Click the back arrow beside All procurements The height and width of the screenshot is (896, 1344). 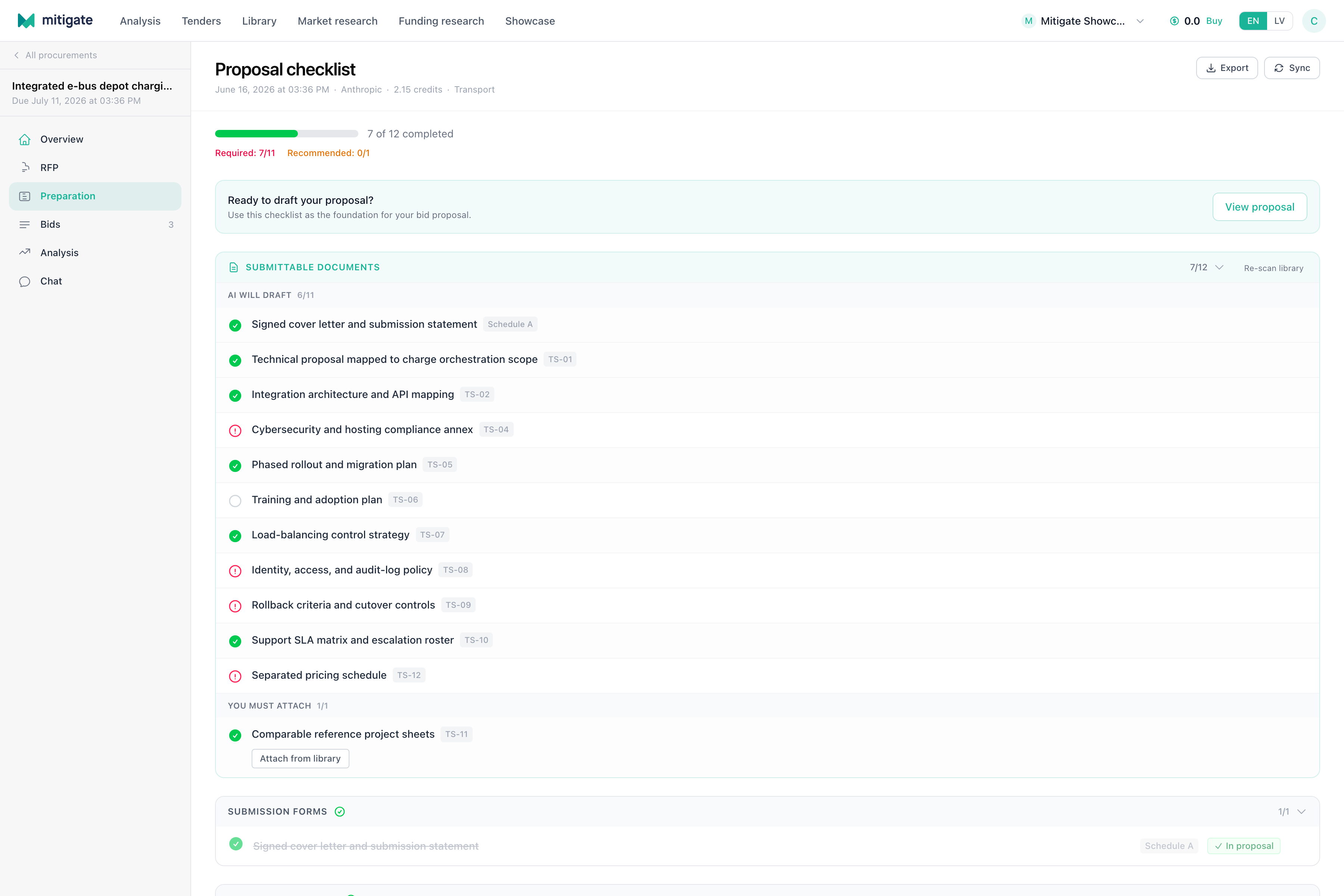pos(16,55)
